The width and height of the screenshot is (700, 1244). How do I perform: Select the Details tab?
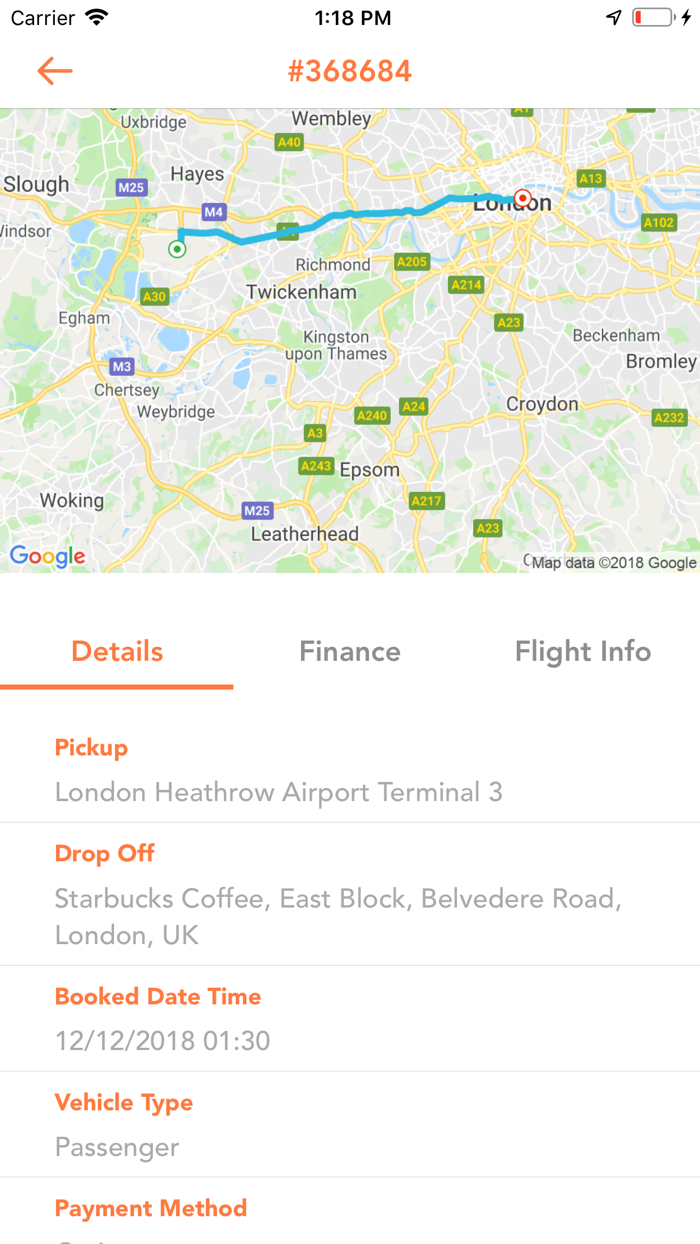pos(117,652)
